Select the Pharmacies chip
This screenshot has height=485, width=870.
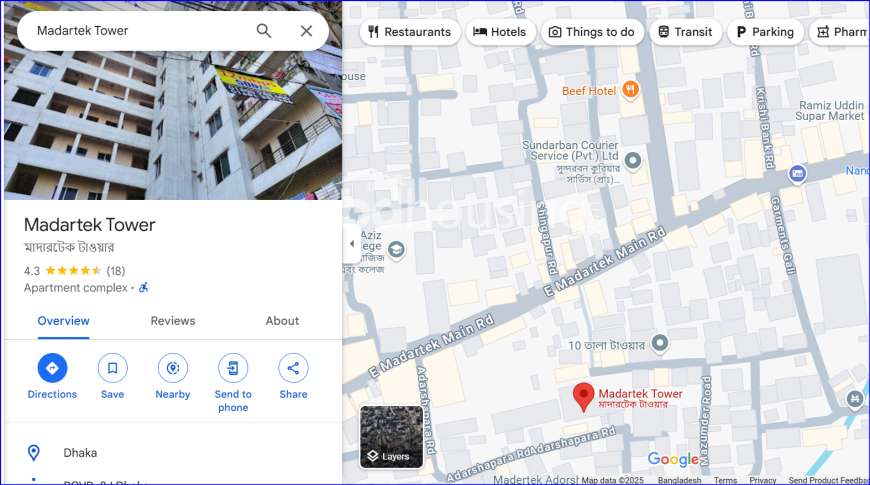(x=840, y=32)
